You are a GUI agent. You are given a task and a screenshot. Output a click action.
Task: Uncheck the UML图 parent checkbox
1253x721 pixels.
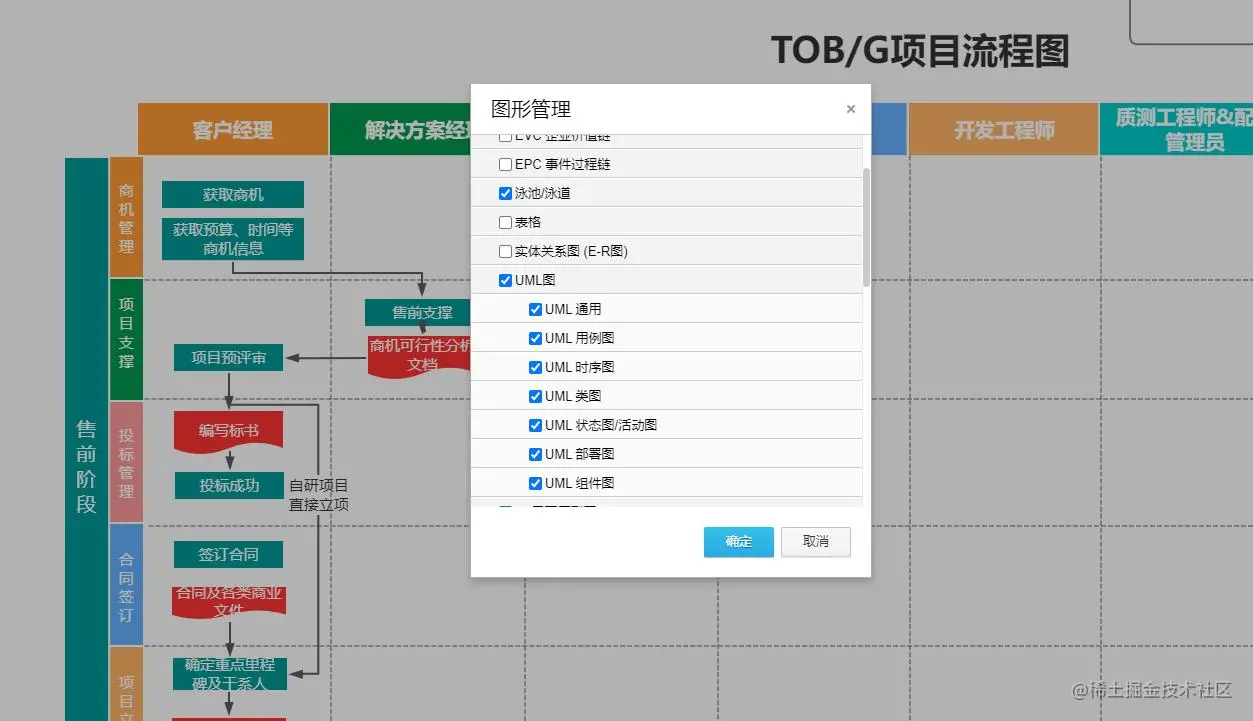point(505,280)
